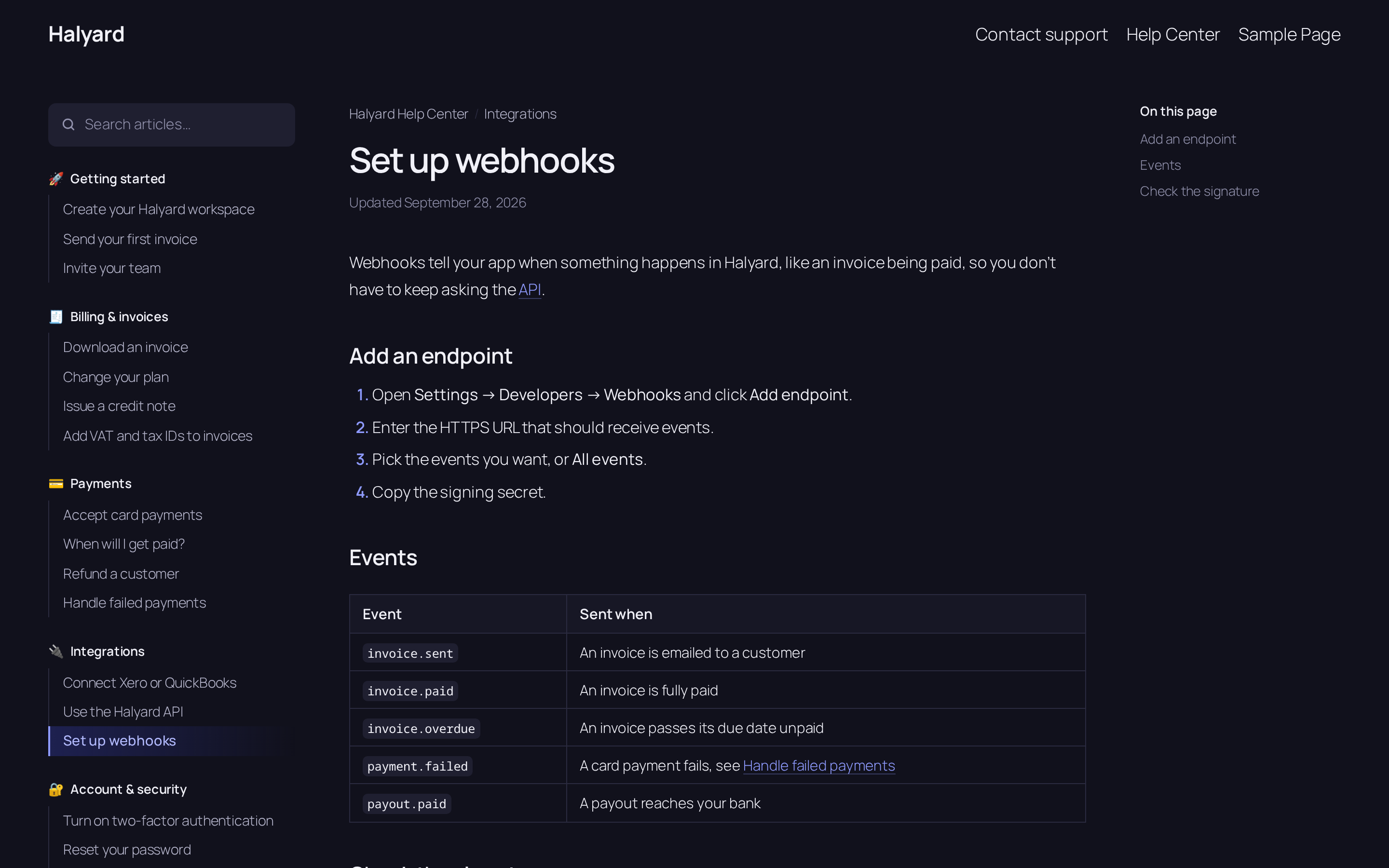The width and height of the screenshot is (1389, 868).
Task: Open Handle failed payments in the sidebar
Action: pyautogui.click(x=134, y=603)
